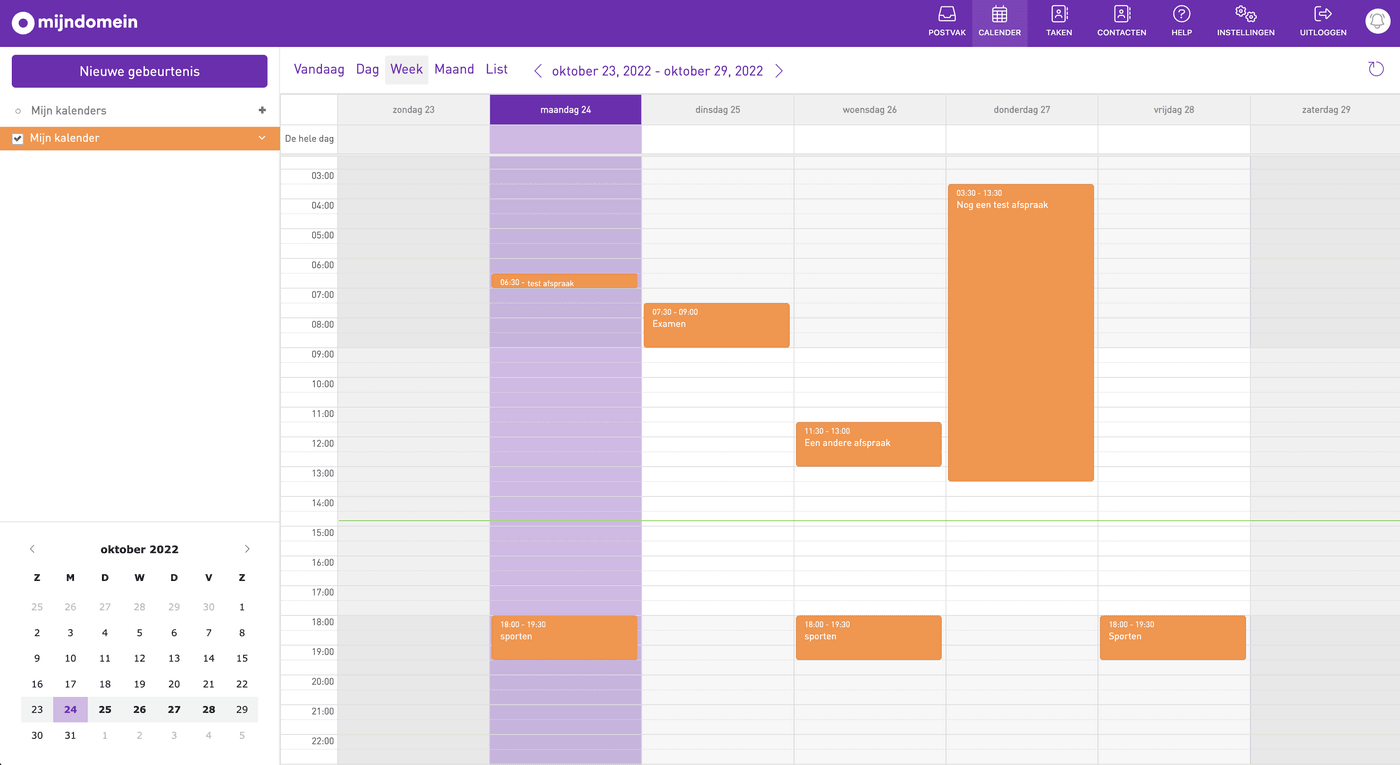1400x765 pixels.
Task: Switch to Maand view
Action: pos(454,70)
